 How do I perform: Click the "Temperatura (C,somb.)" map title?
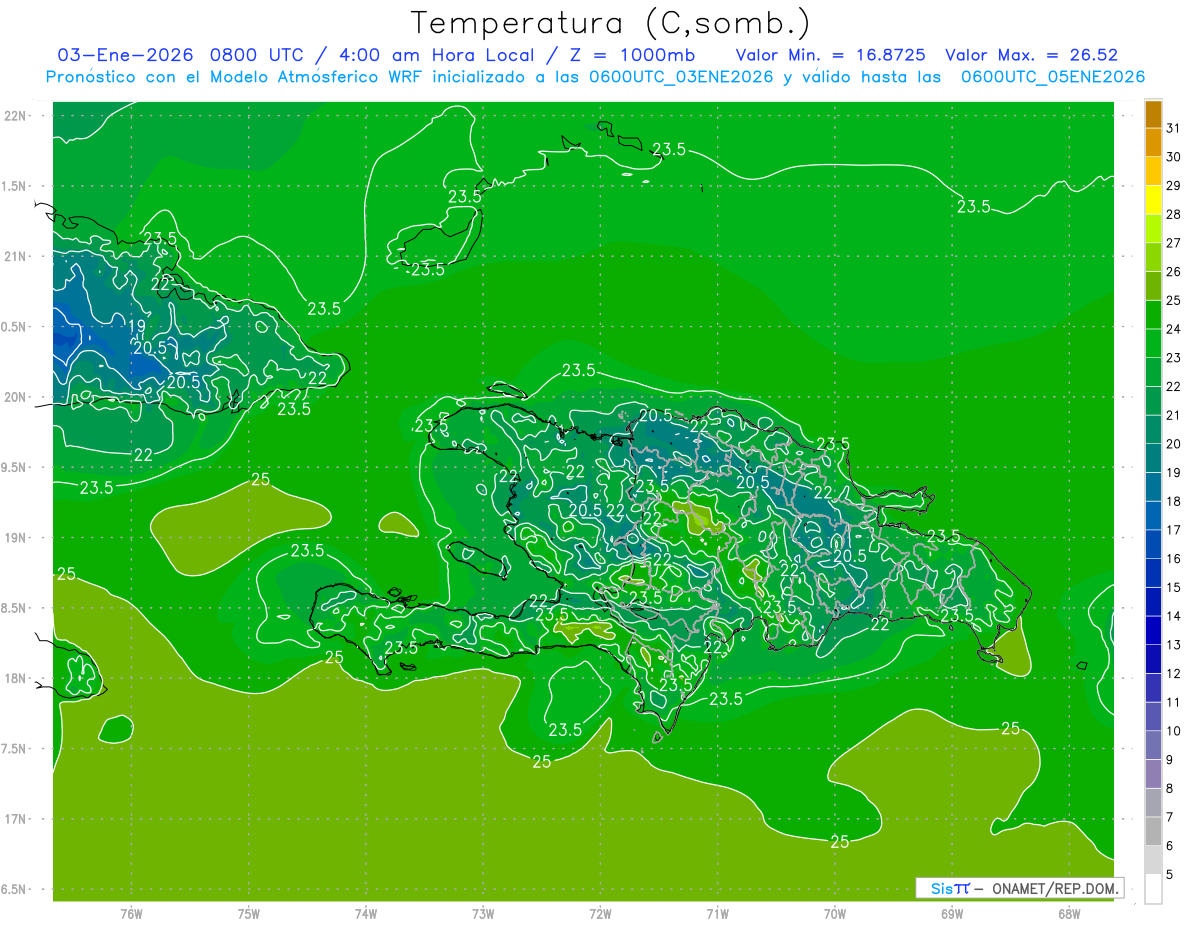click(610, 22)
